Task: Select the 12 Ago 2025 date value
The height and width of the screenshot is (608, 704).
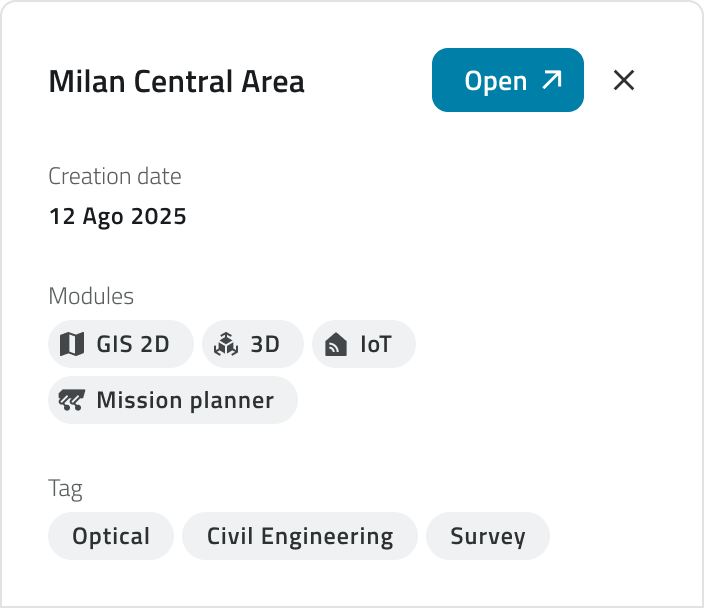Action: click(118, 216)
